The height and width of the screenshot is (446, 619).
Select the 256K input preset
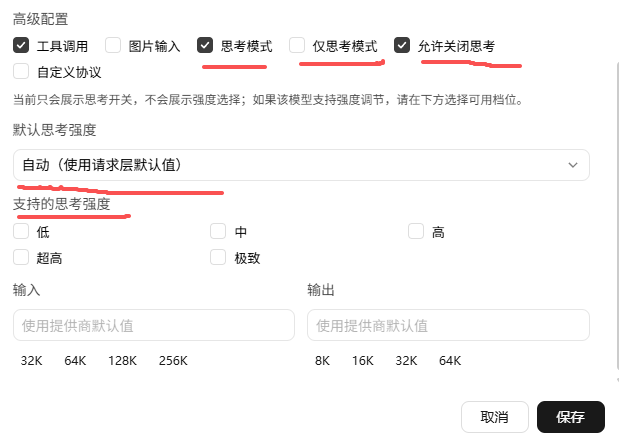click(x=173, y=361)
